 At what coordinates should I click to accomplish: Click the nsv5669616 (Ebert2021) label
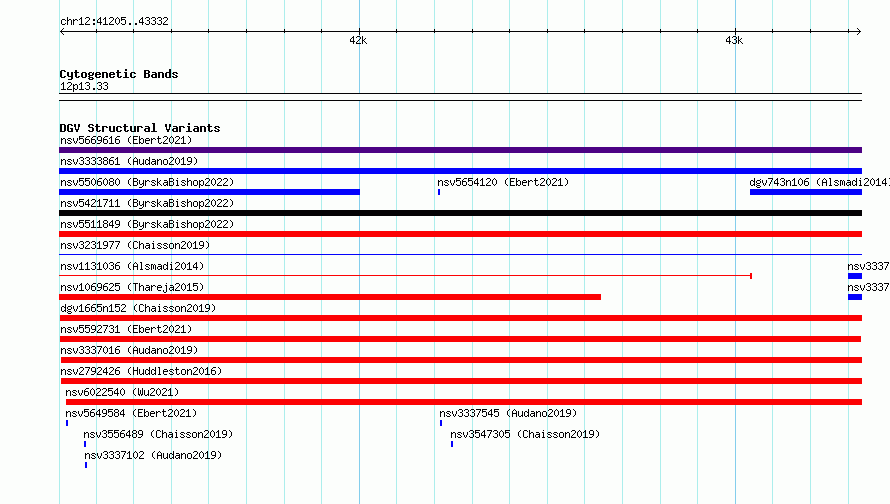coord(126,140)
